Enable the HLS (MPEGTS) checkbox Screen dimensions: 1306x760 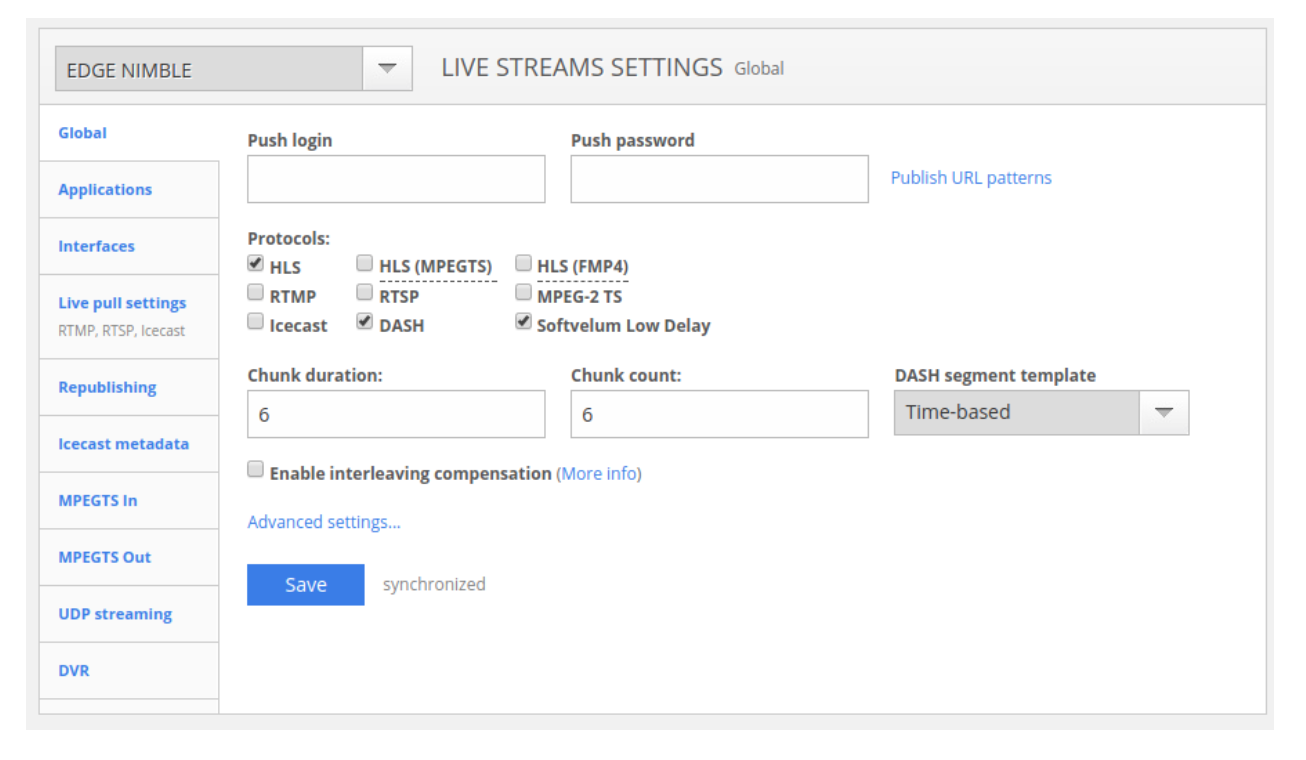coord(365,265)
